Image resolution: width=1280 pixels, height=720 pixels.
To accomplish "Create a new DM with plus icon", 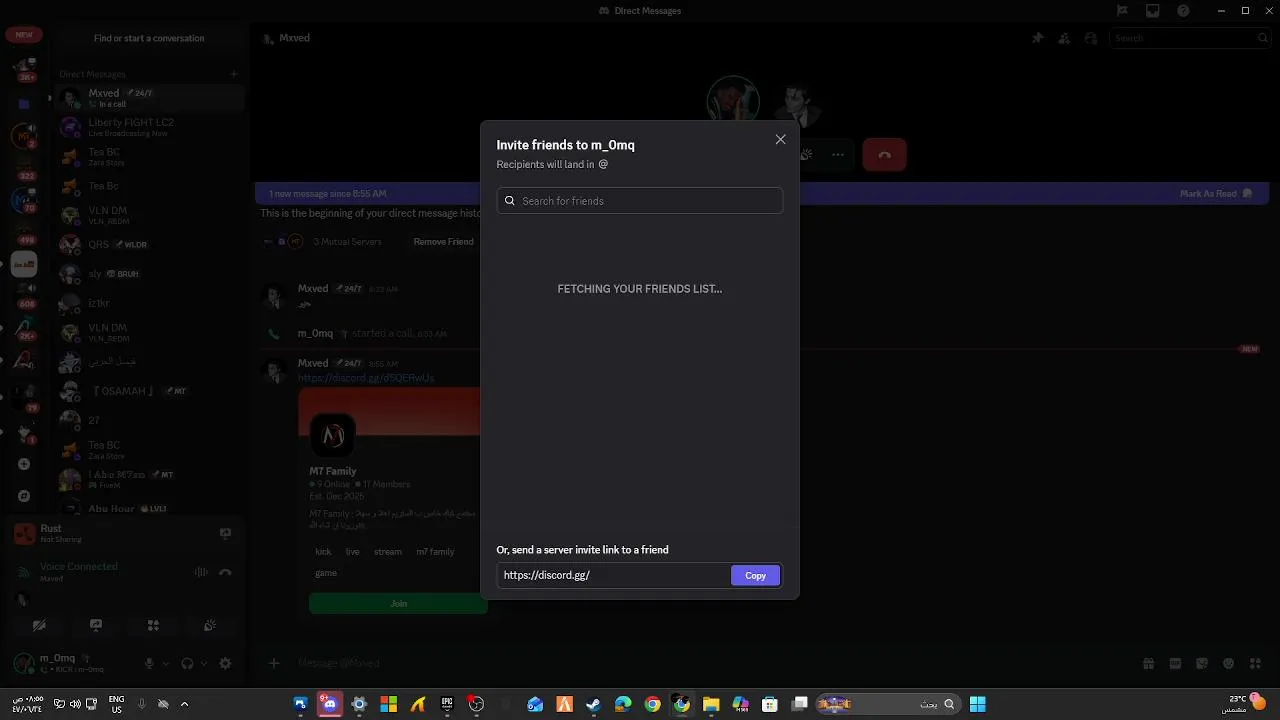I will click(x=234, y=74).
